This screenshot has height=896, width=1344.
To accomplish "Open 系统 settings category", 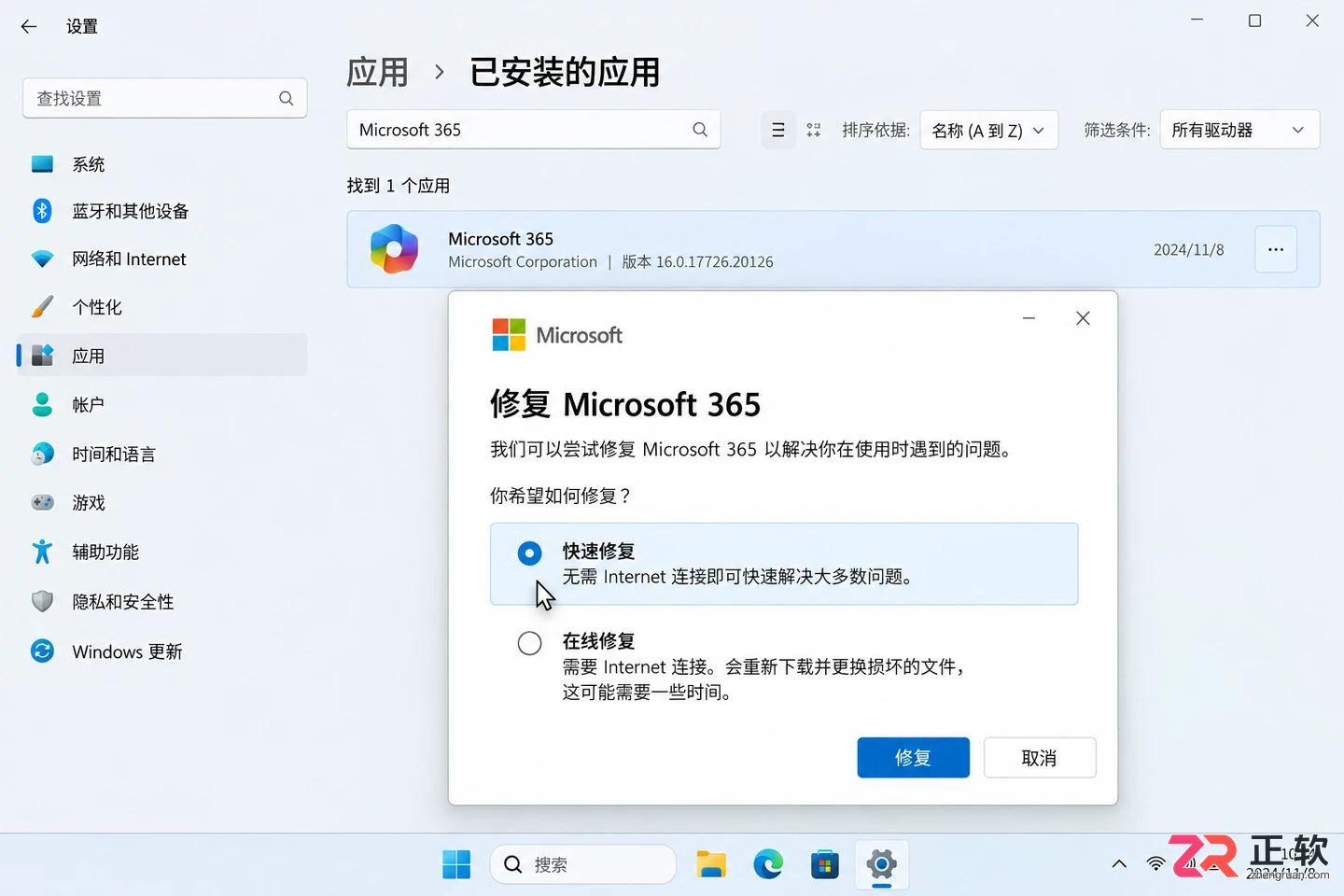I will [162, 164].
